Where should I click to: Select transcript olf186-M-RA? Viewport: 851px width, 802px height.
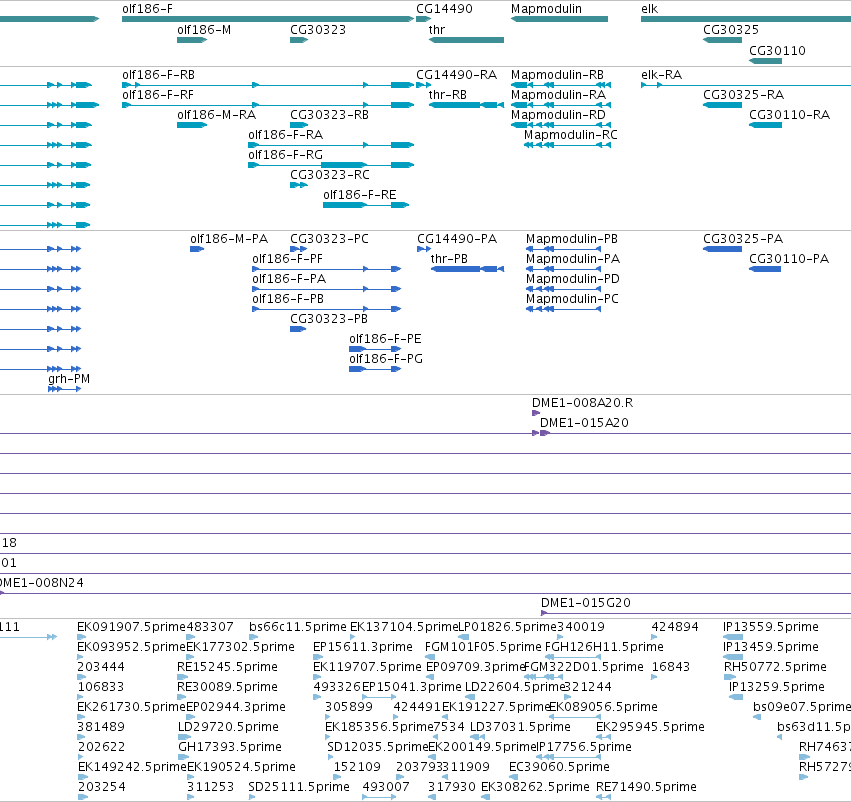[192, 125]
